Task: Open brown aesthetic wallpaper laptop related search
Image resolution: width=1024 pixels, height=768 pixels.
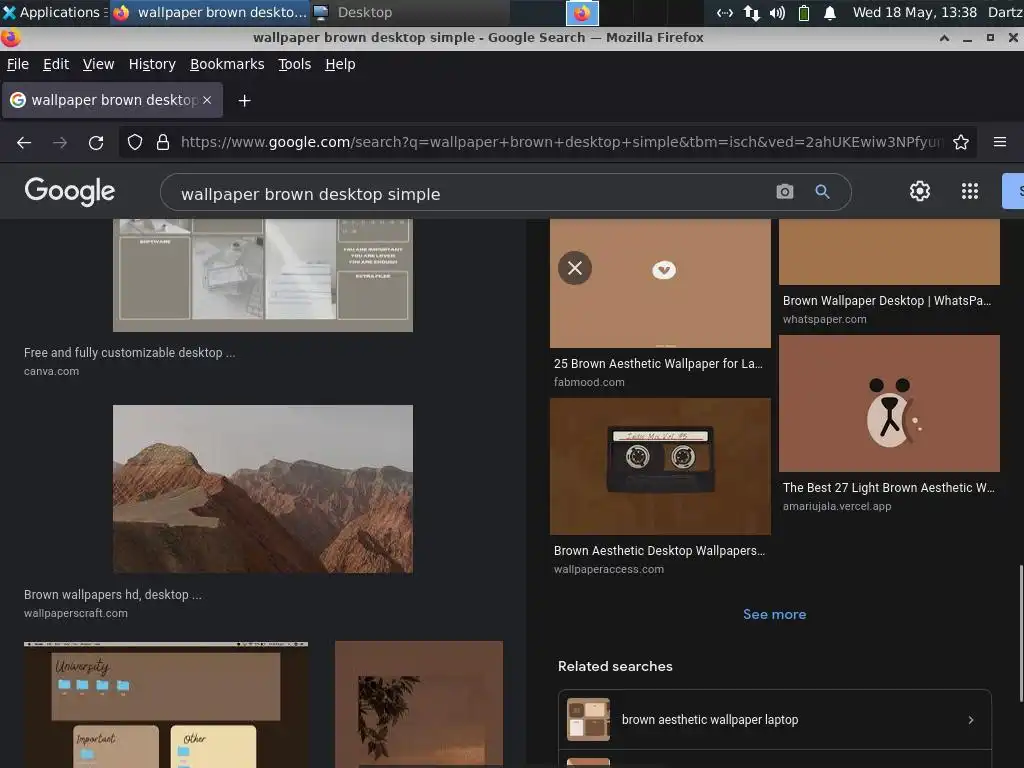Action: coord(775,719)
